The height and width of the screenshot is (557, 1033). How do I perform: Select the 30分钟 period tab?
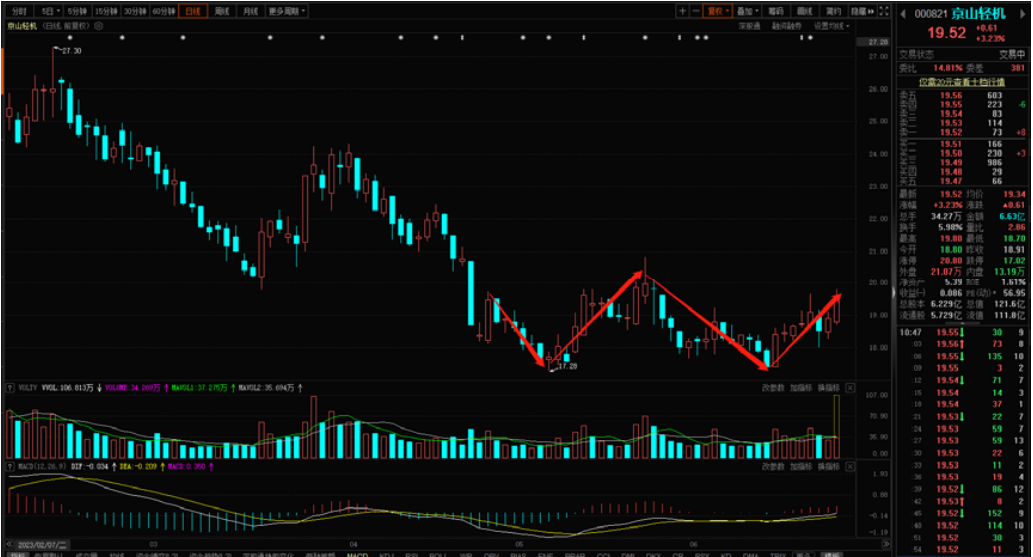click(135, 11)
